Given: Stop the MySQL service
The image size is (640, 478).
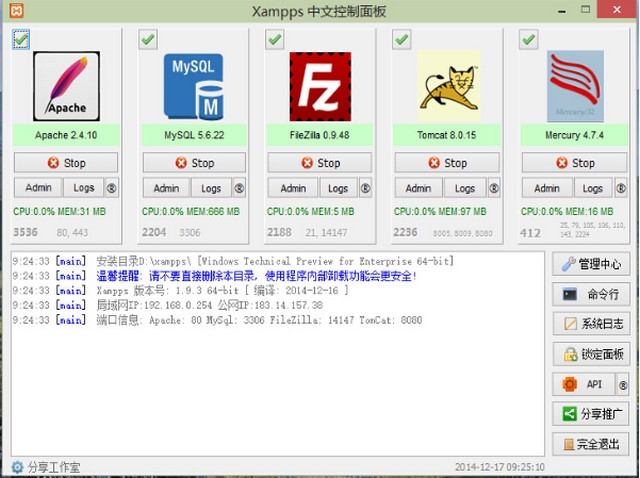Looking at the screenshot, I should click(x=194, y=163).
